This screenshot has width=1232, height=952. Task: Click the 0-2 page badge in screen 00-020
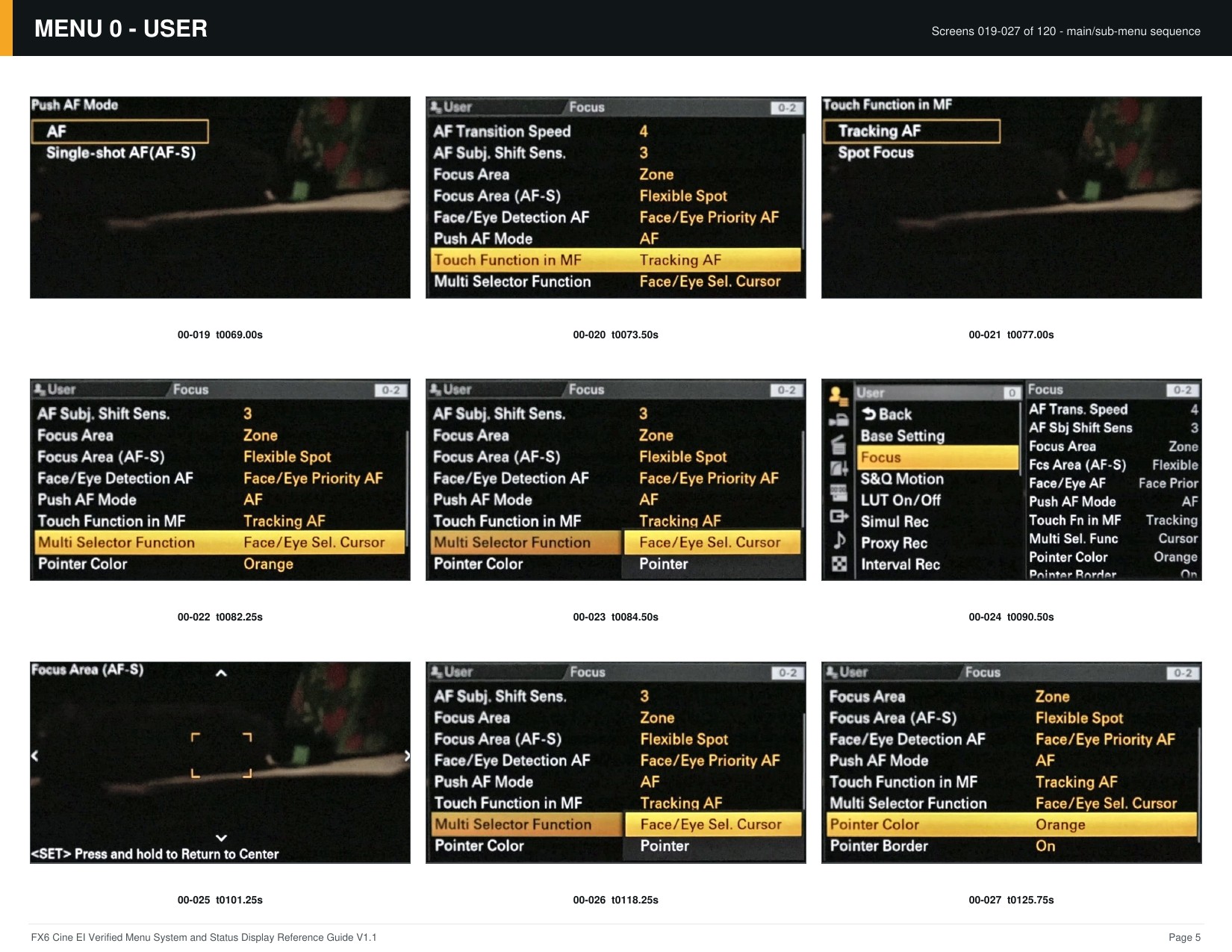(787, 108)
